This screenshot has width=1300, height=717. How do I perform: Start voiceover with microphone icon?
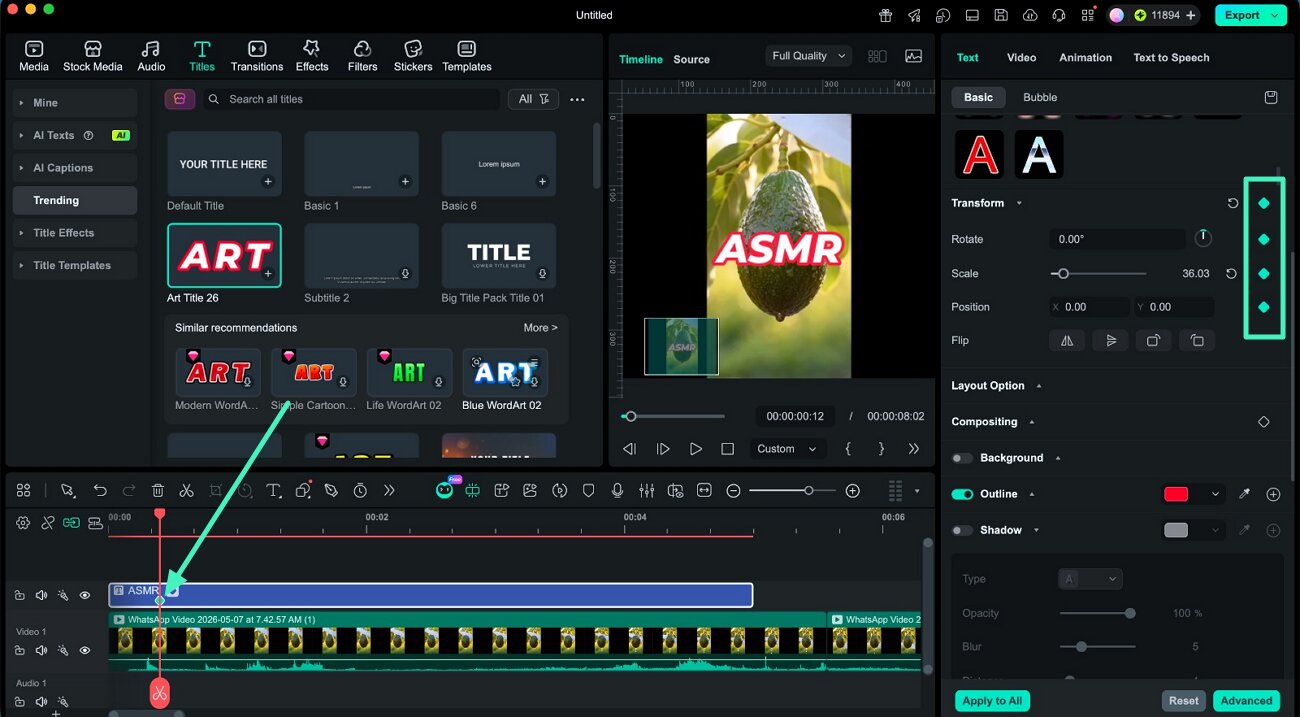[618, 490]
